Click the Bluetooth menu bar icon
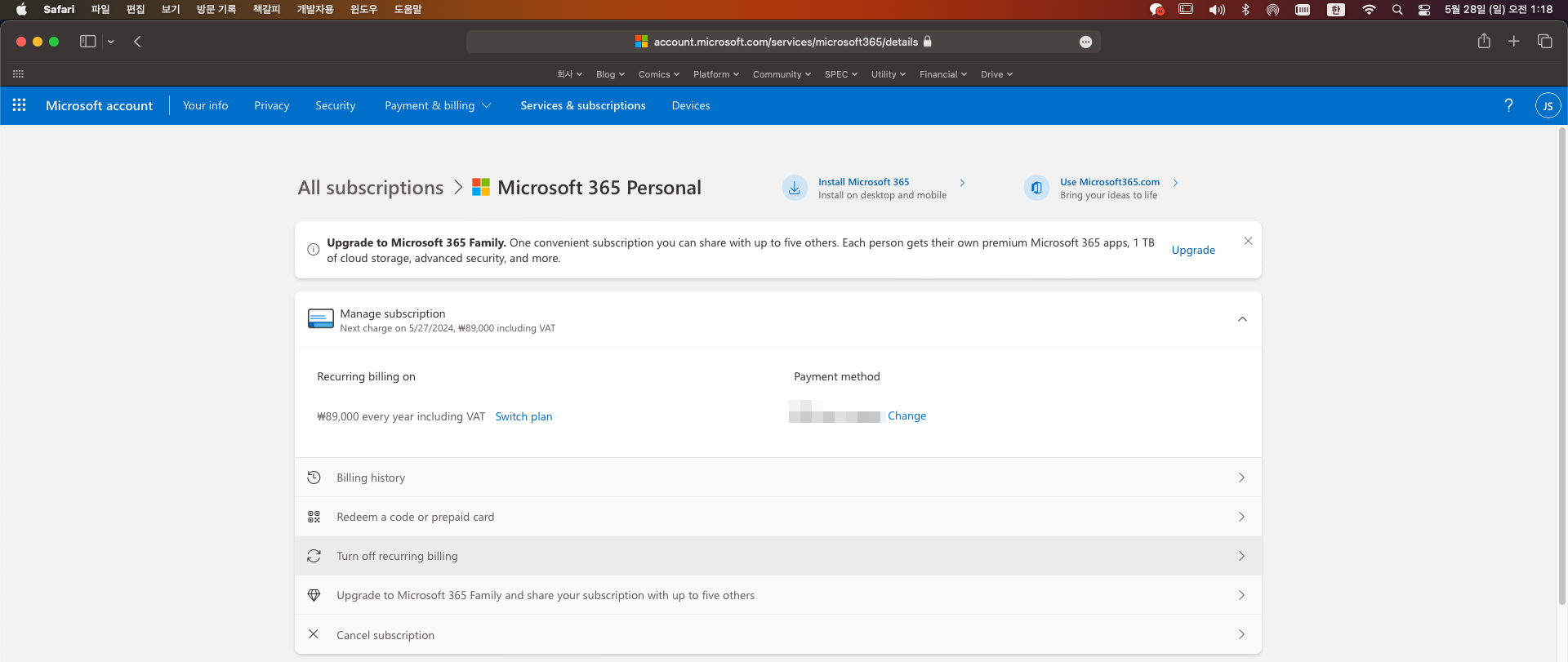Screen dimensions: 1568x662 (x=1245, y=10)
